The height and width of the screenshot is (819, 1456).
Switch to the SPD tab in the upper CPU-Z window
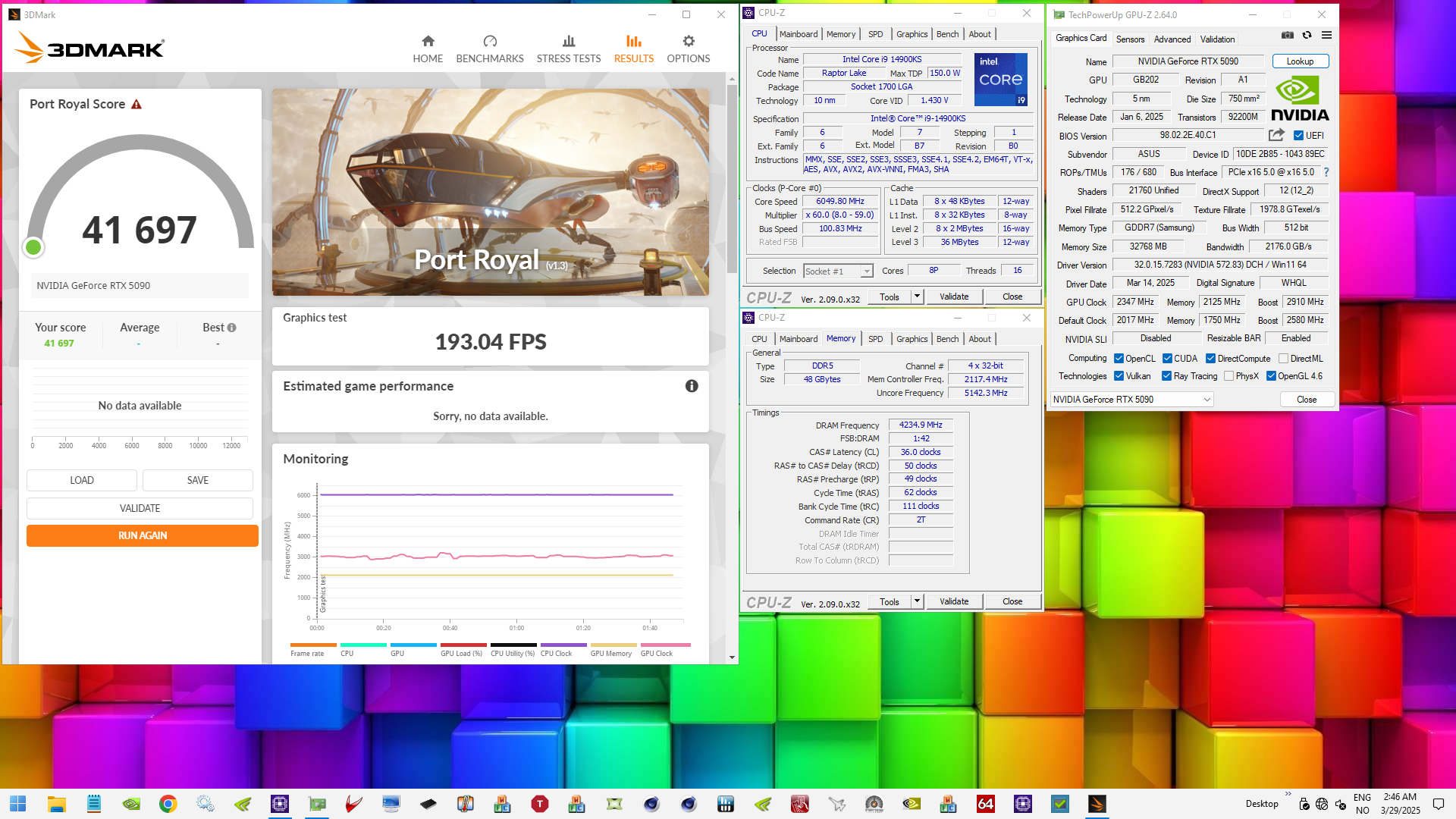[875, 34]
